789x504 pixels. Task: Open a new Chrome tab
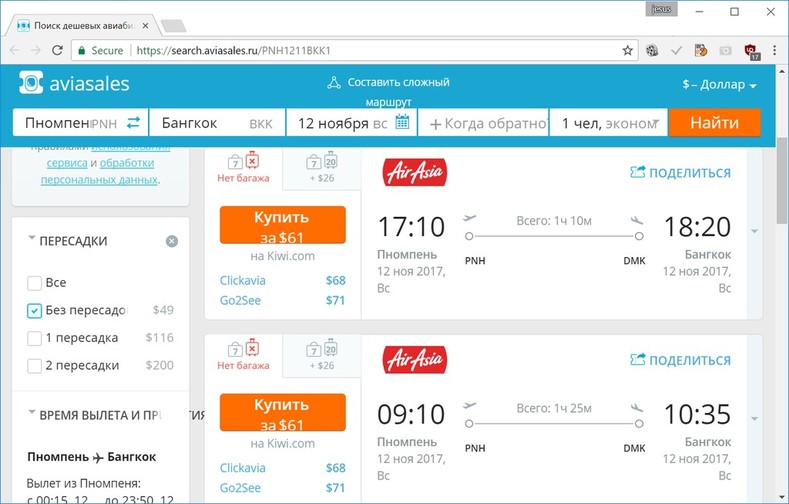pyautogui.click(x=174, y=25)
